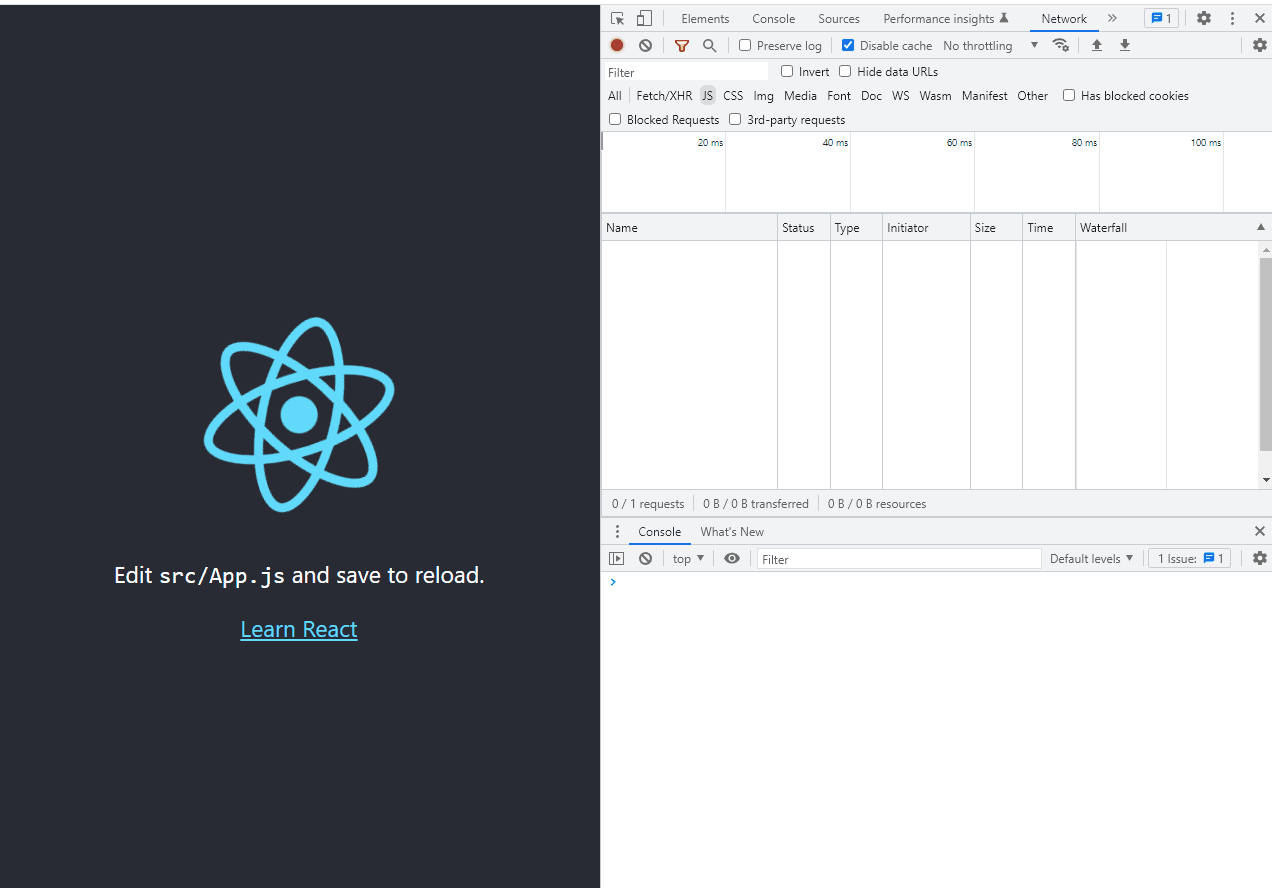
Task: Open DevTools settings gear
Action: [x=1203, y=18]
